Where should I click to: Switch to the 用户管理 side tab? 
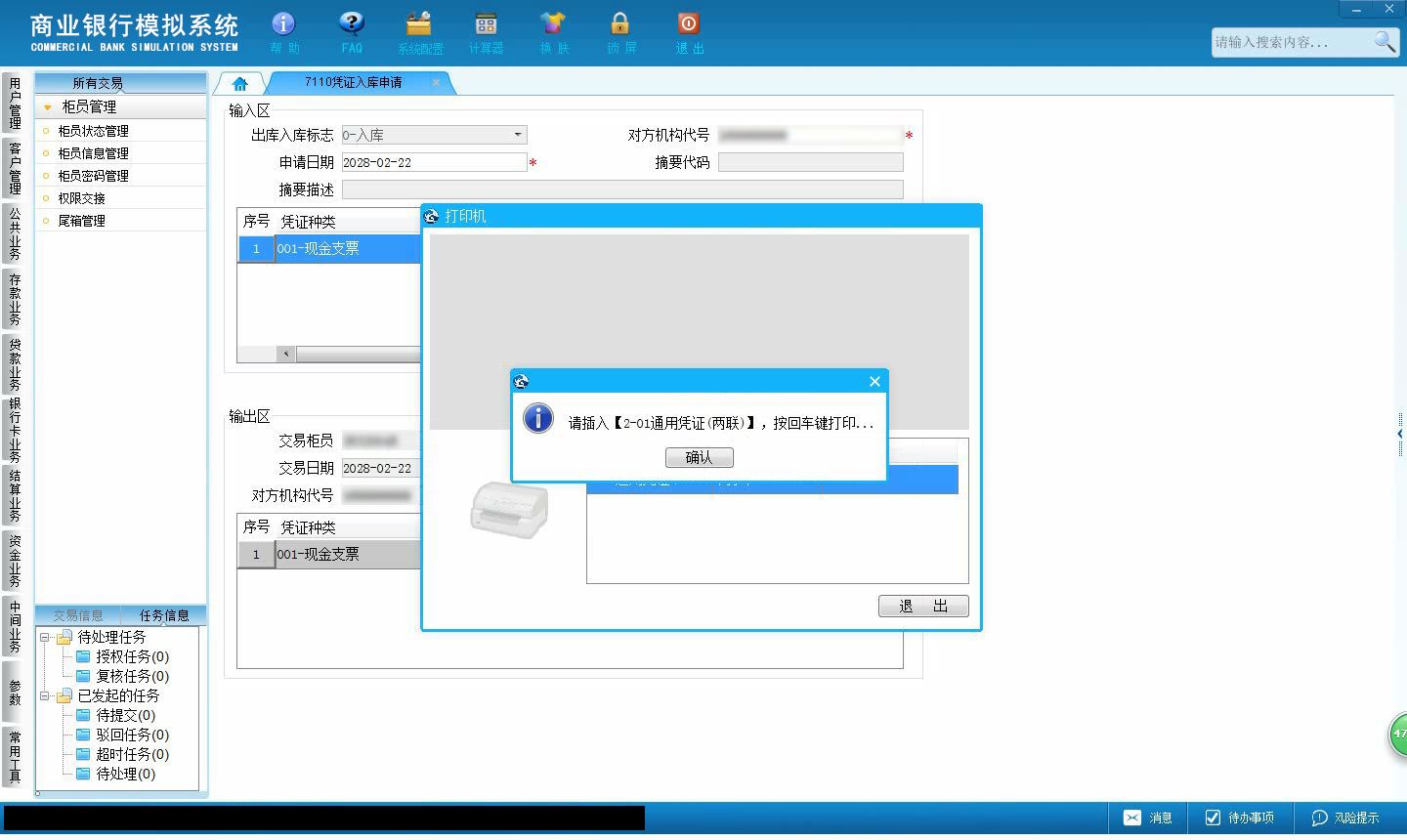tap(14, 104)
